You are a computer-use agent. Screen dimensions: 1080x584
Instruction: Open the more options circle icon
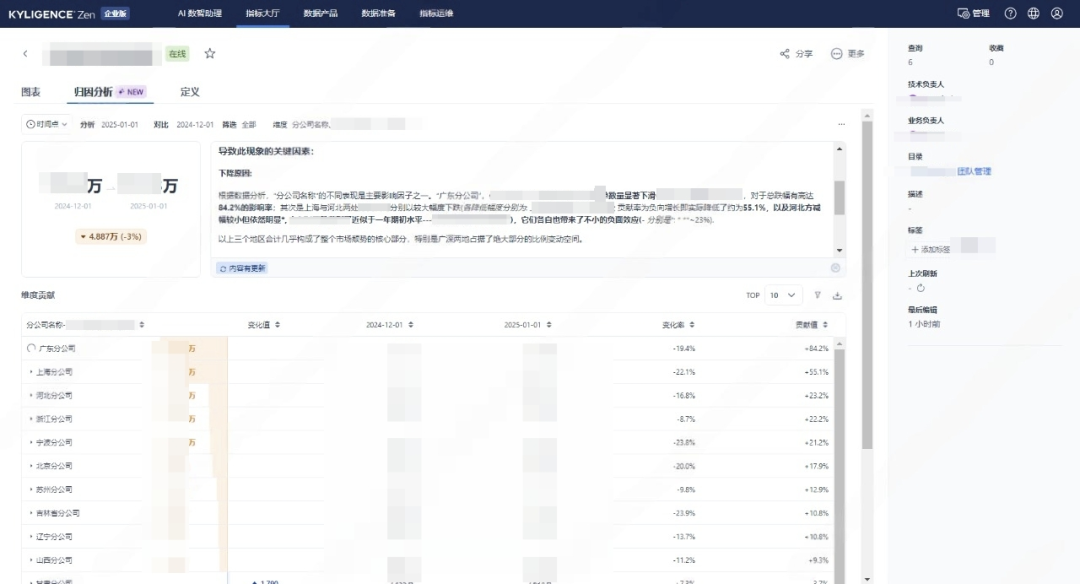836,54
